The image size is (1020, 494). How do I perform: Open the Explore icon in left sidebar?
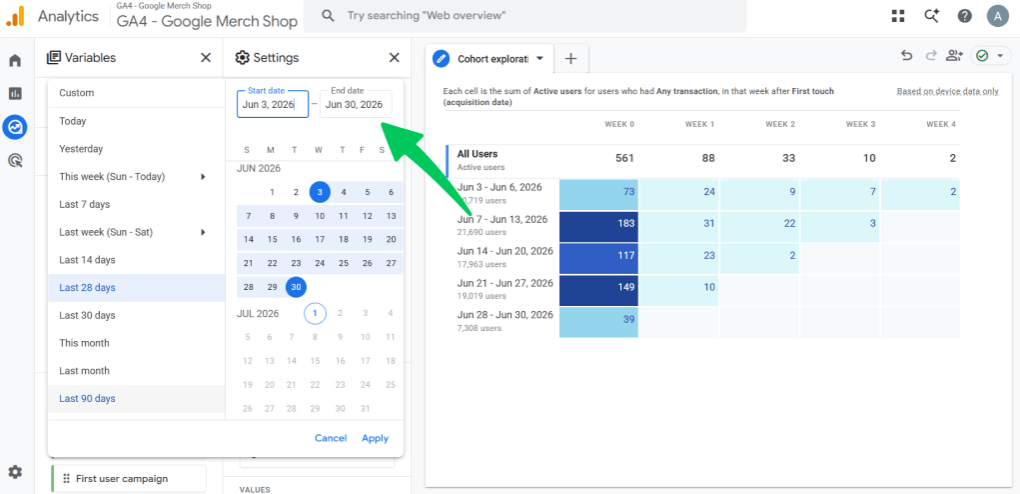(14, 128)
